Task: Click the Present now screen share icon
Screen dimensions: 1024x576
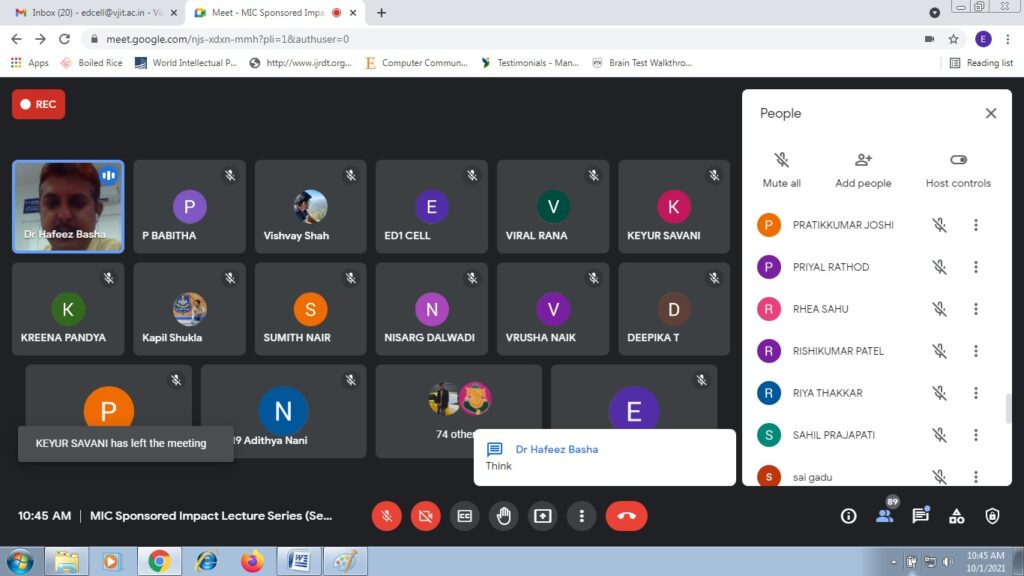Action: [542, 516]
